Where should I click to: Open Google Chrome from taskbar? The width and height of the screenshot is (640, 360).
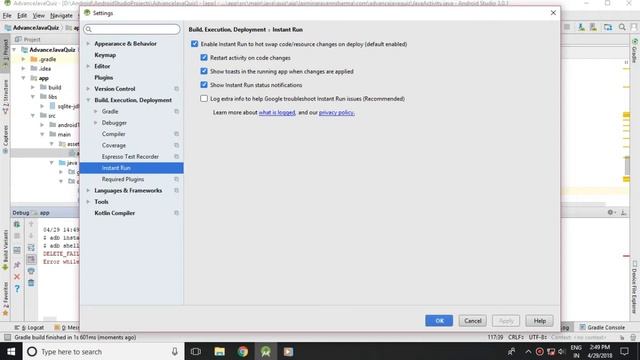(243, 351)
